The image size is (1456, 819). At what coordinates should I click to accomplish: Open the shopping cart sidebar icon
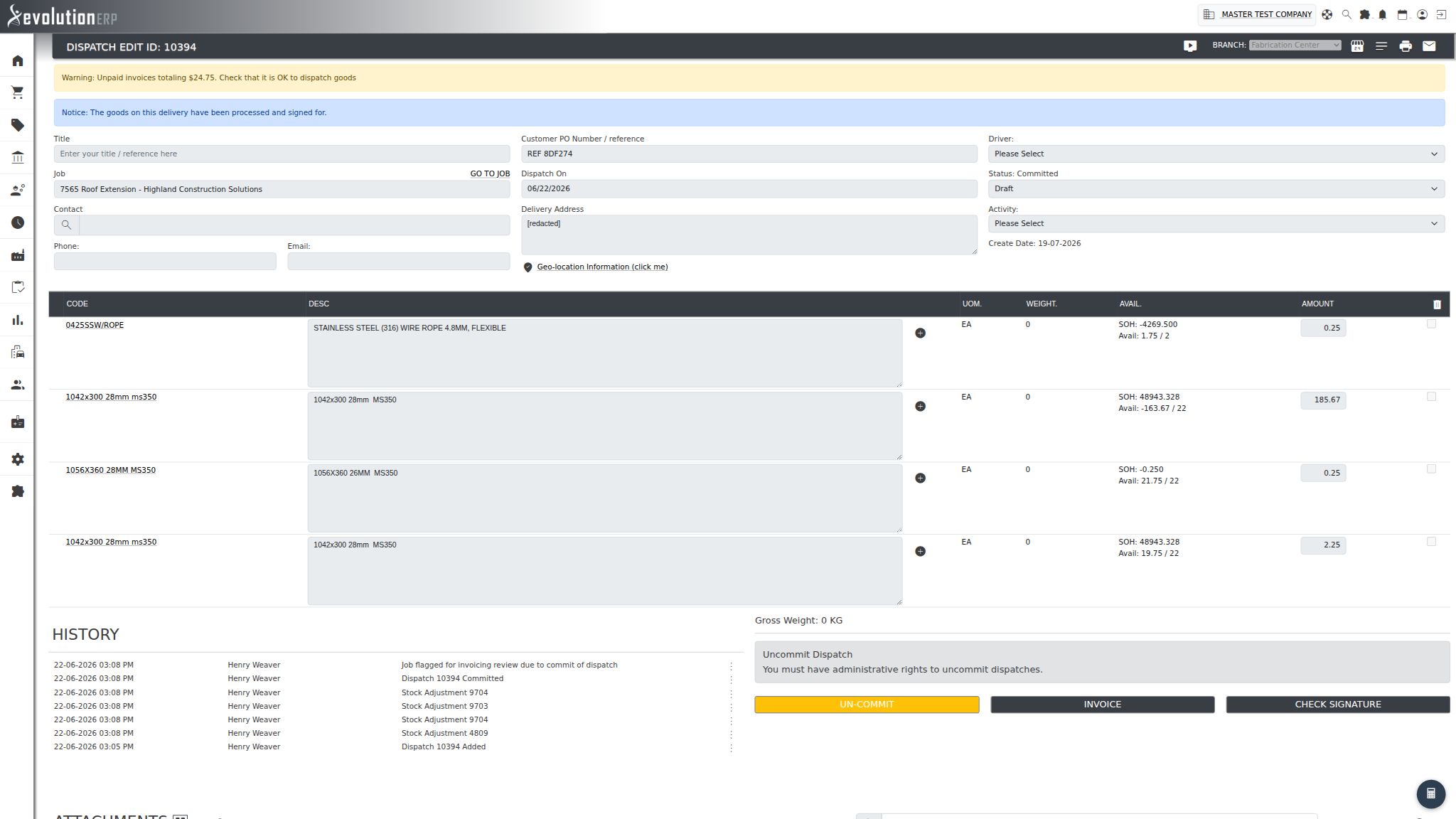tap(18, 93)
